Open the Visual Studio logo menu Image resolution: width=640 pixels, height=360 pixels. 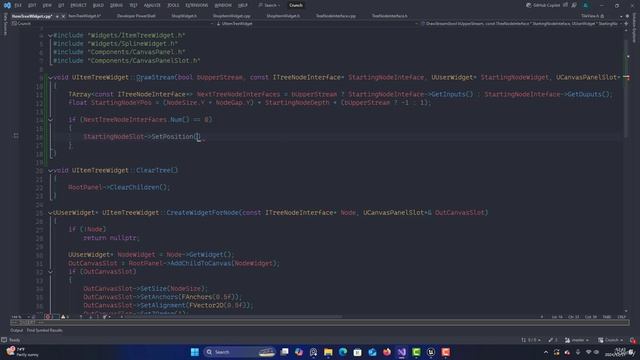point(7,5)
